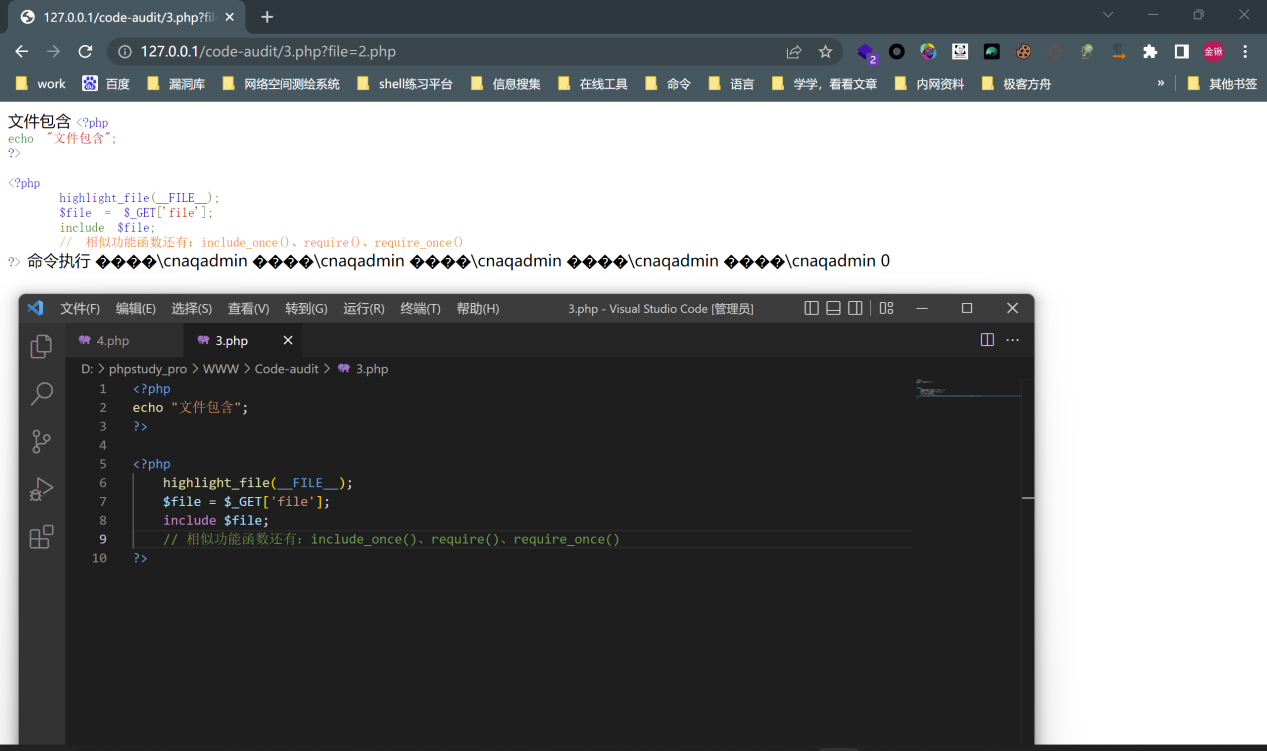Close the active browser tab

231,17
